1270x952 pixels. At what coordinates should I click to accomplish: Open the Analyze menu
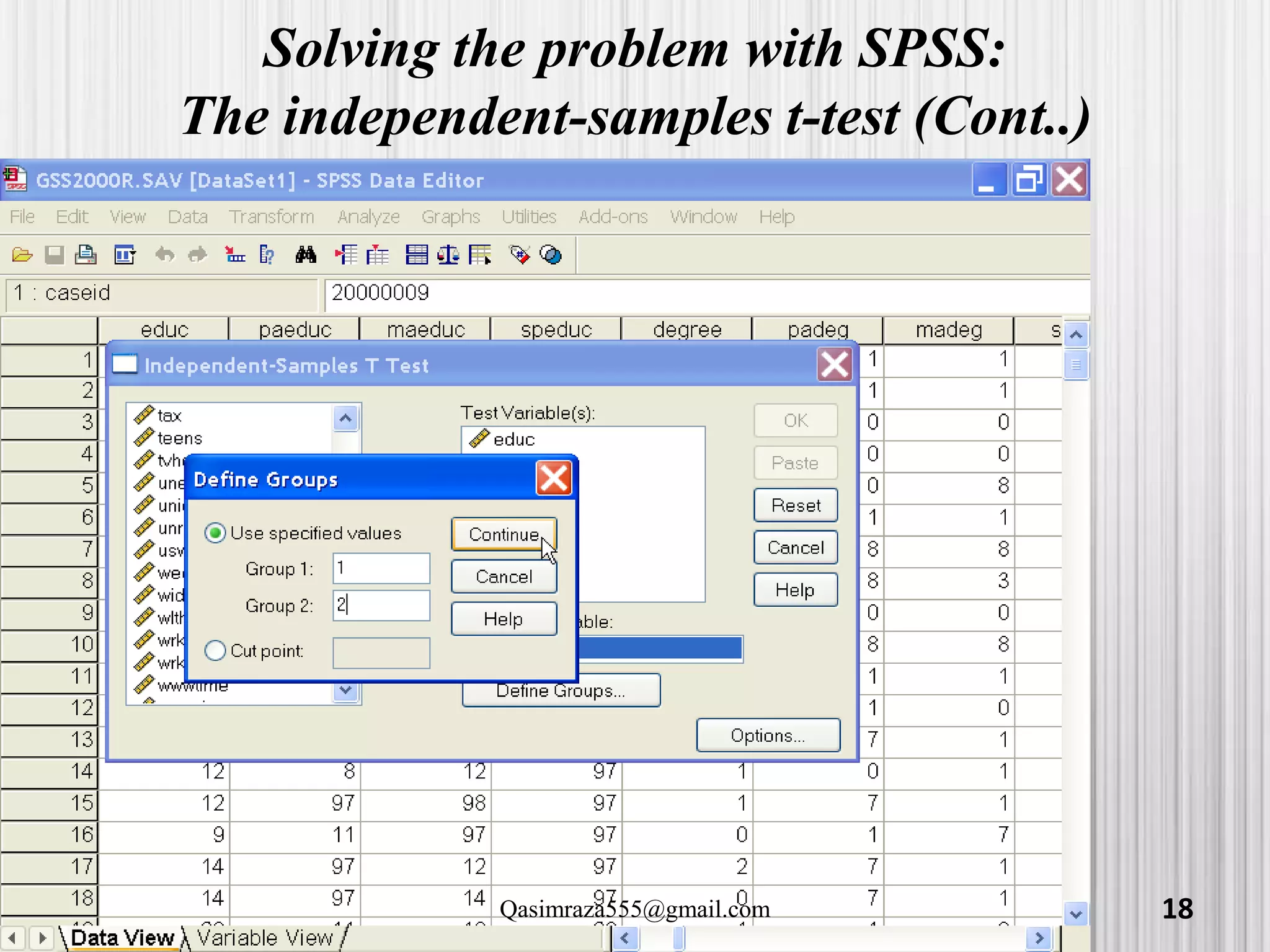pos(368,216)
